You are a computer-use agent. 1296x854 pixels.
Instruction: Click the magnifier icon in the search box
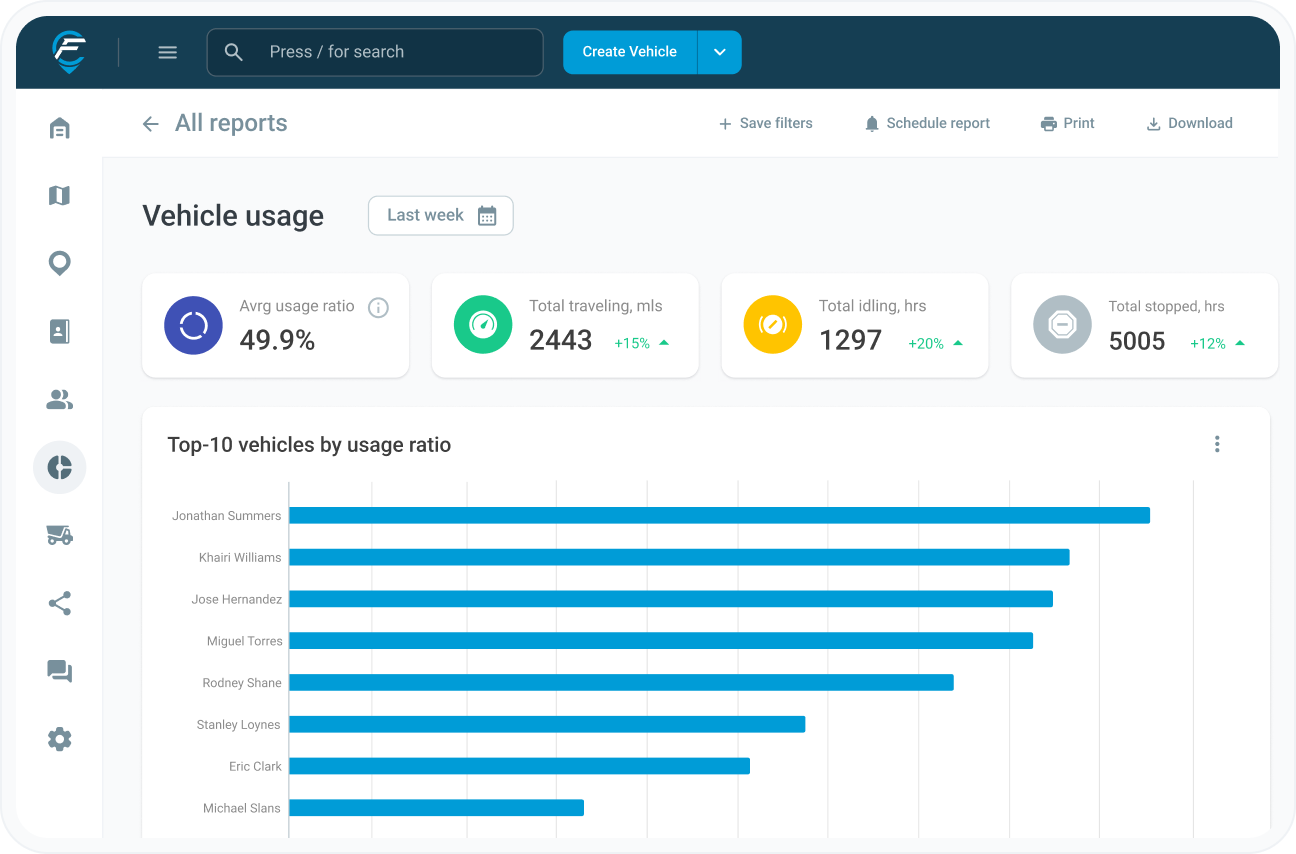tap(234, 52)
